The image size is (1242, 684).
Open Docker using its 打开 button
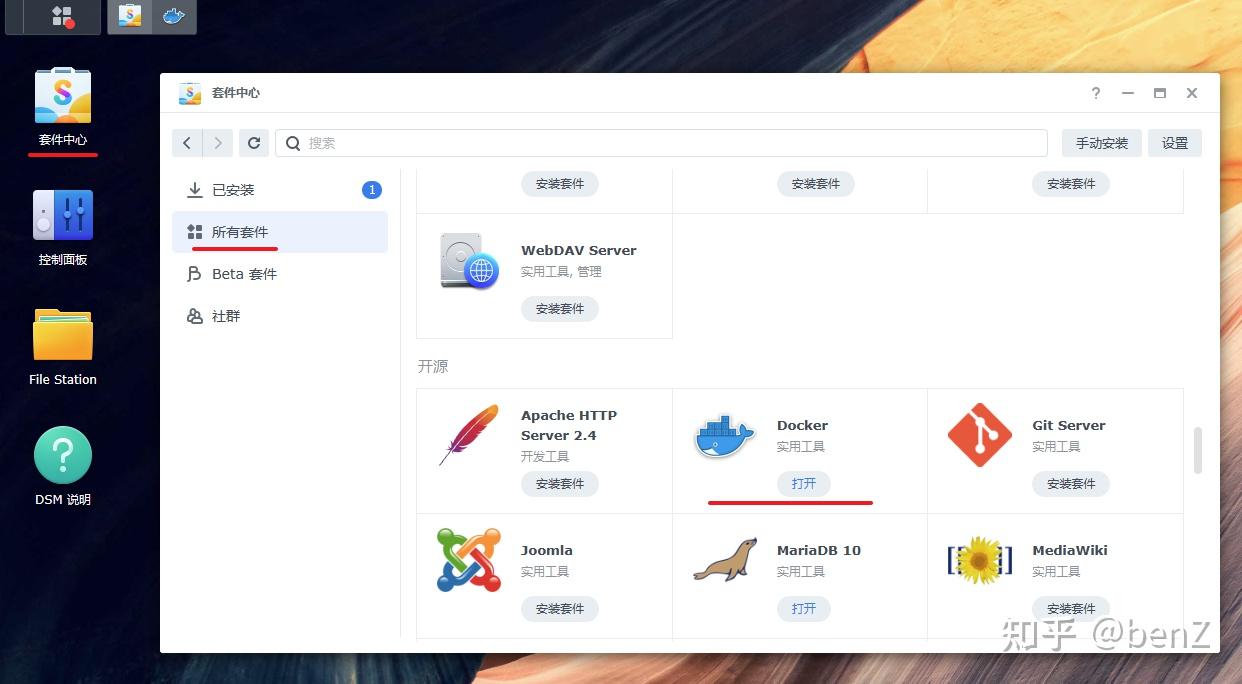[803, 483]
